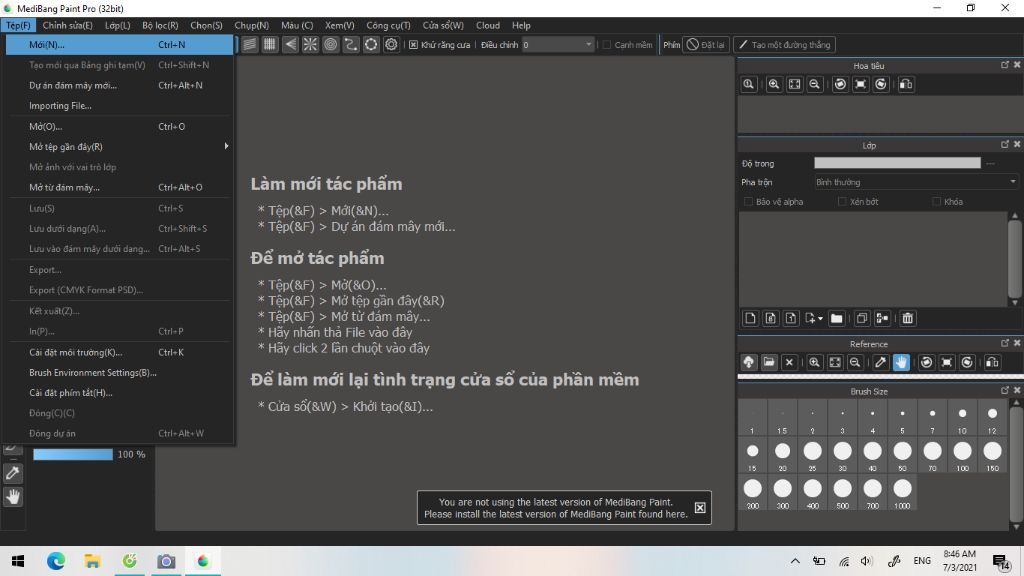Rotate left icon in Hoa tiêu panel

click(x=840, y=84)
